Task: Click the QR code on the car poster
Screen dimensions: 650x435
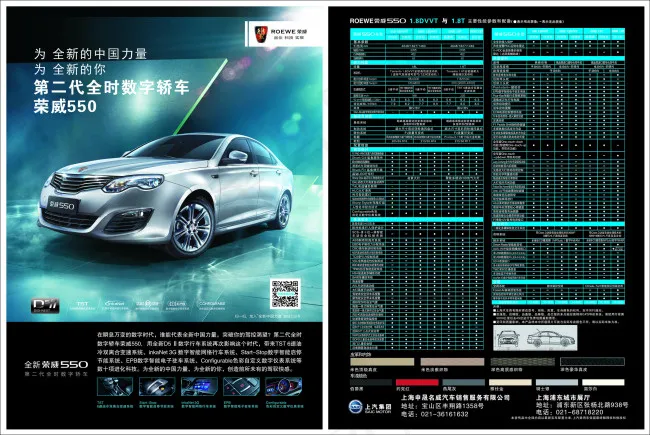Action: pos(285,294)
